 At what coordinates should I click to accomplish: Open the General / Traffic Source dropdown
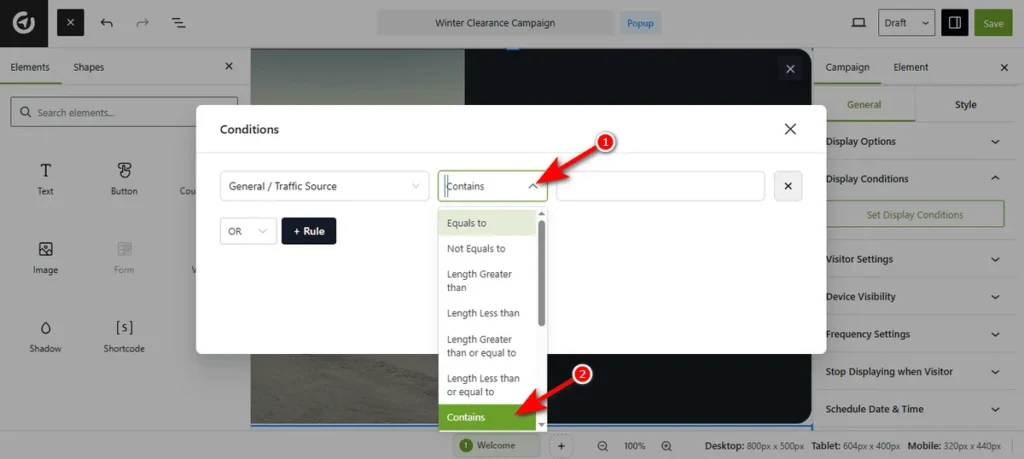pyautogui.click(x=325, y=186)
